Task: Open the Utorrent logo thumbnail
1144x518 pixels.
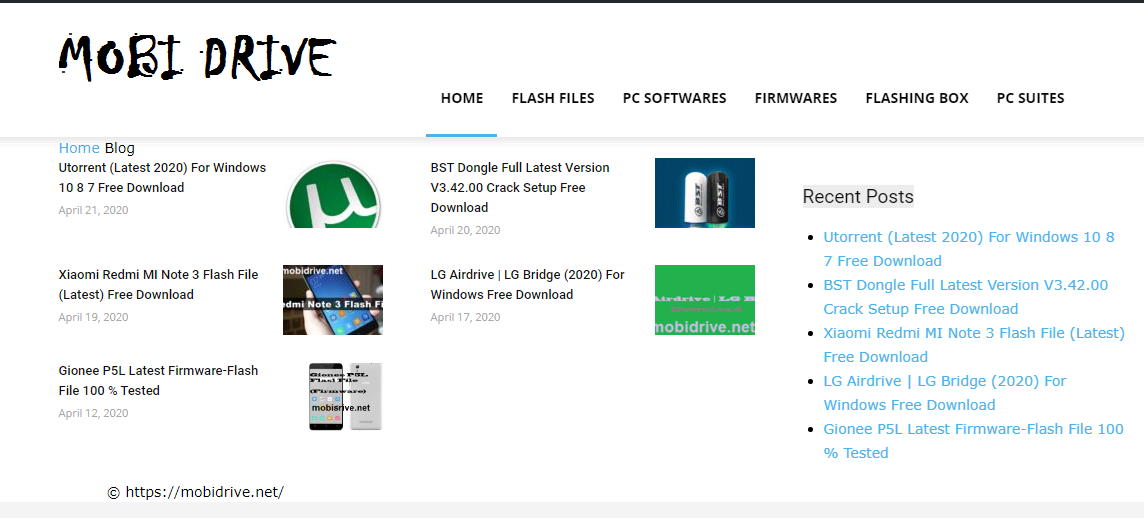Action: click(x=333, y=193)
